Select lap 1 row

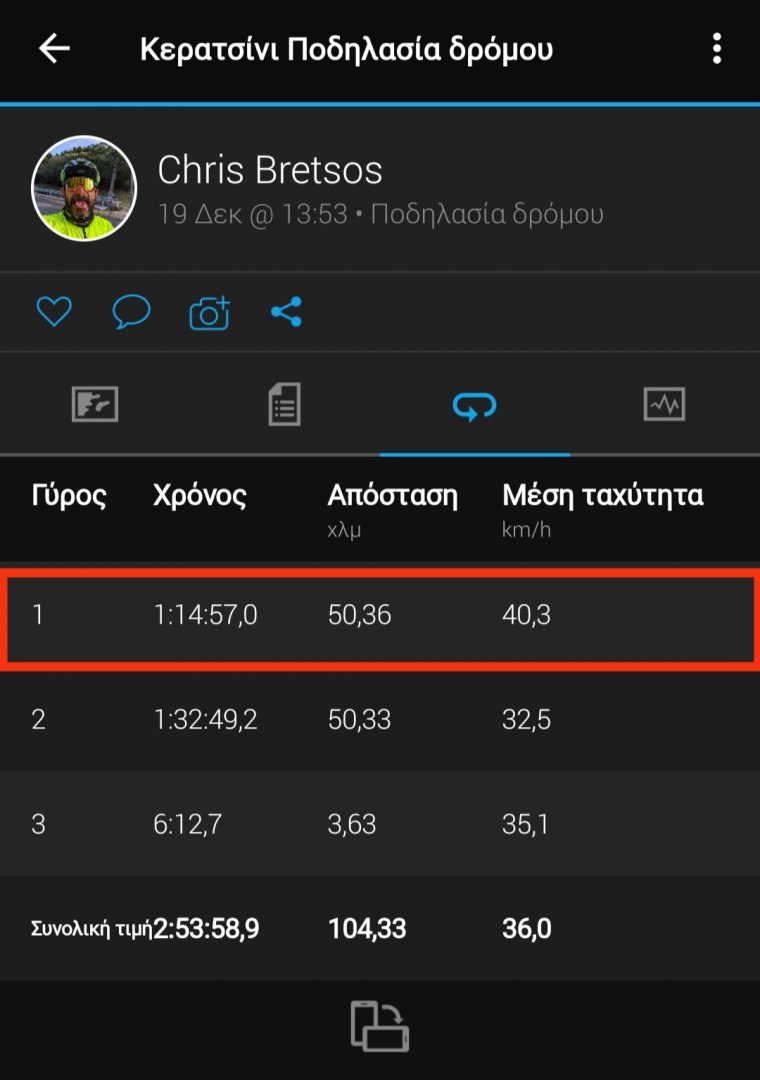pos(380,615)
